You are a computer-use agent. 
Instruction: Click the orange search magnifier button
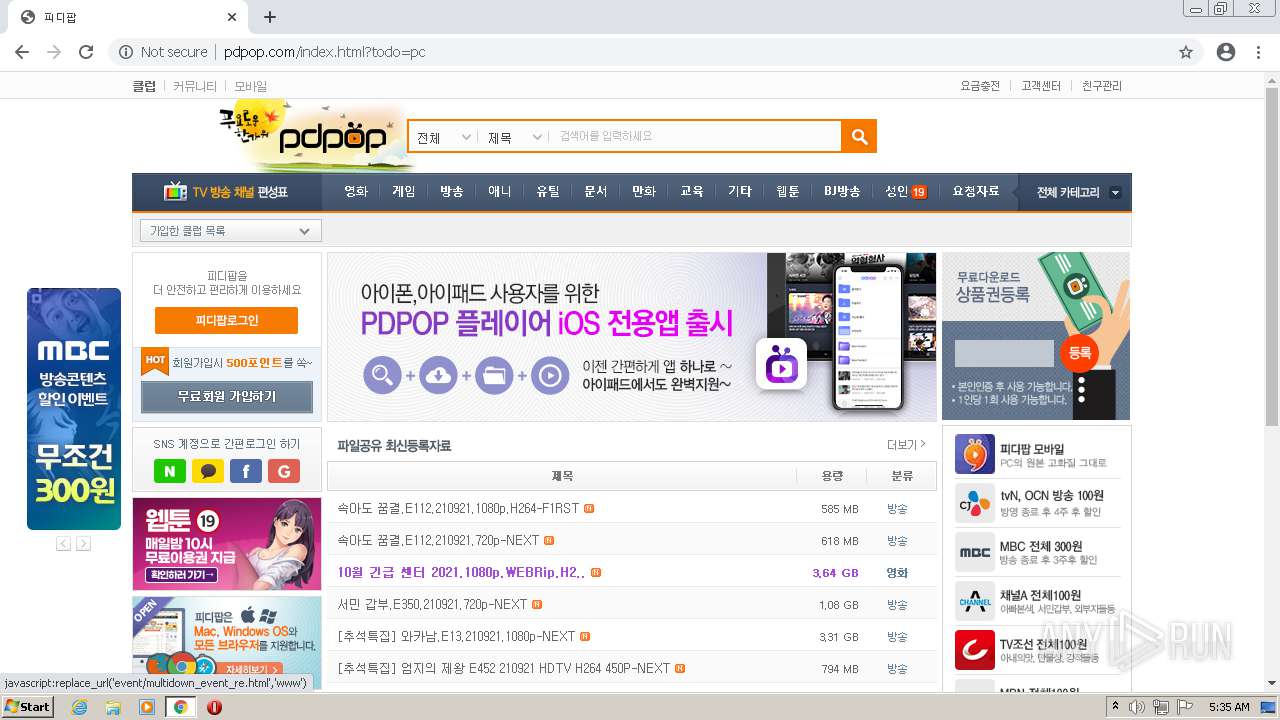(x=859, y=137)
